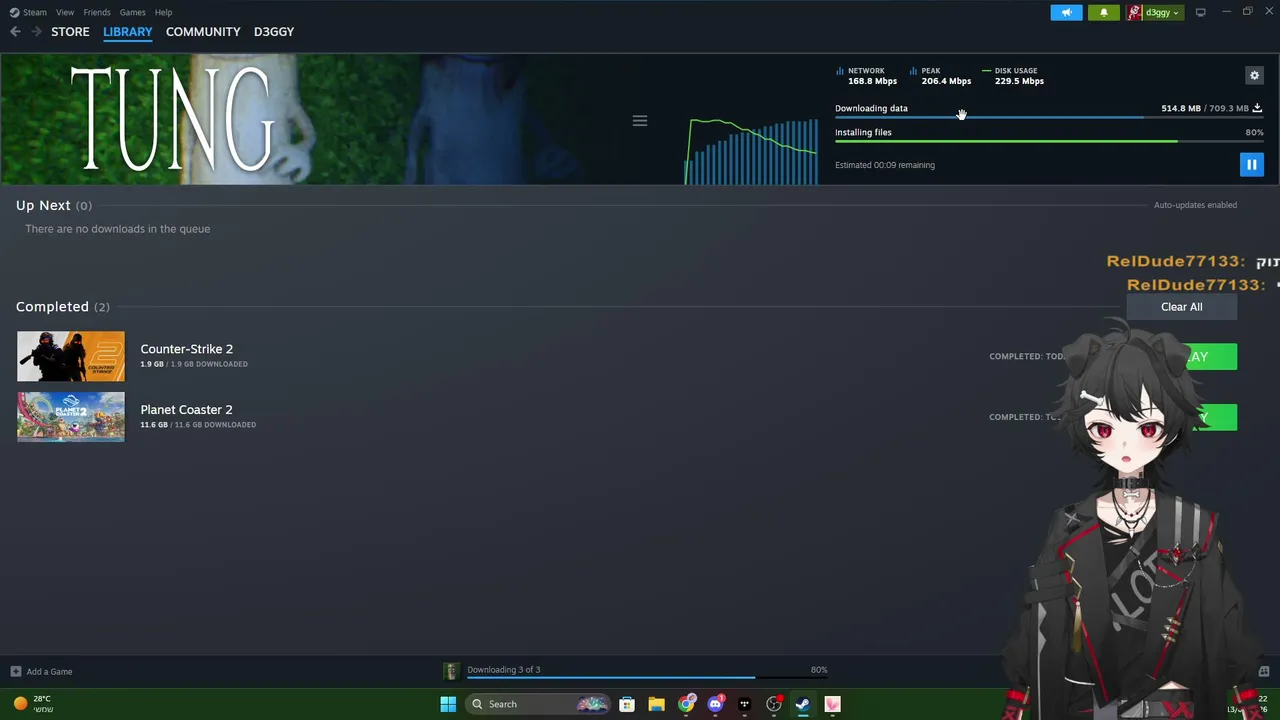This screenshot has width=1280, height=720.
Task: Click the Estimated 00:09 remaining text
Action: (885, 165)
